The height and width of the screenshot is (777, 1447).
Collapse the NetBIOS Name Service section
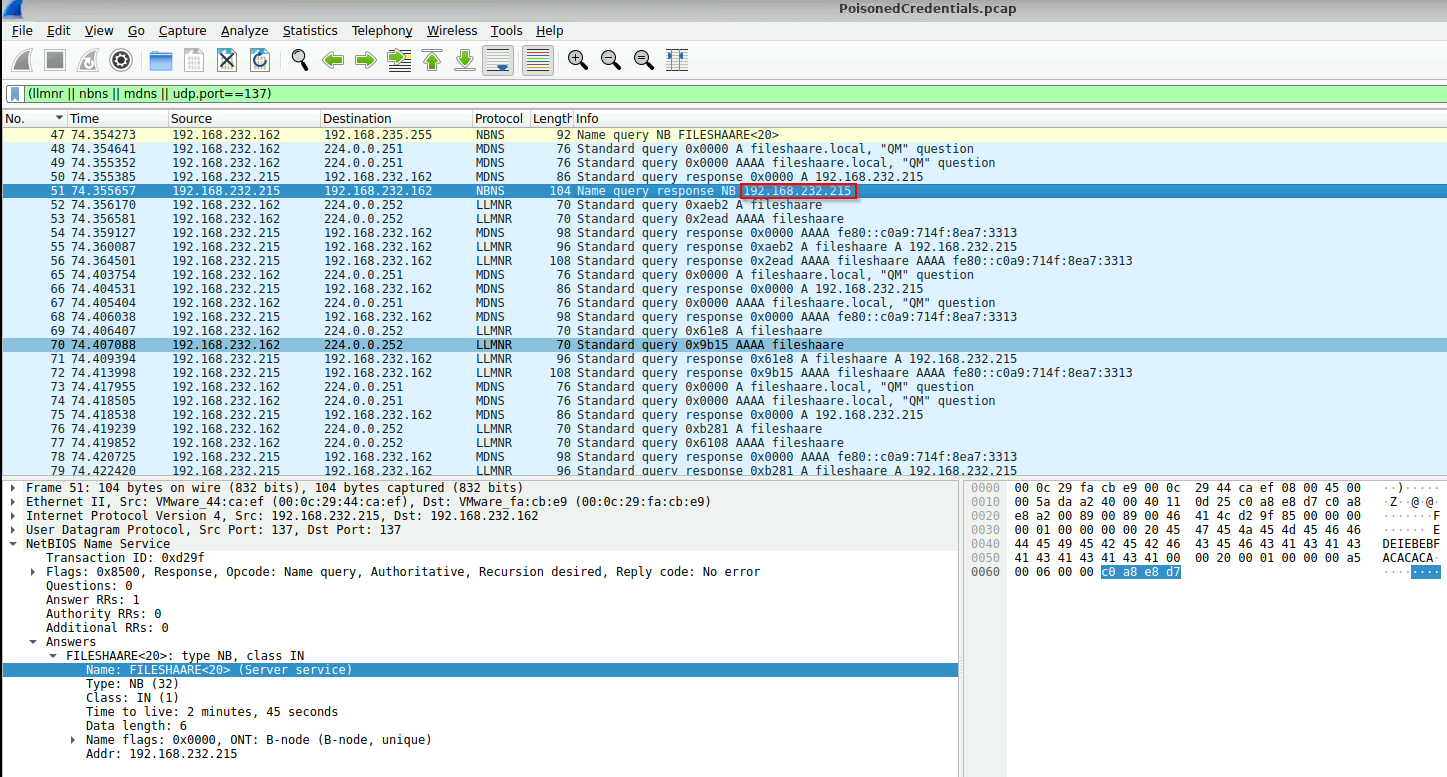coord(12,544)
